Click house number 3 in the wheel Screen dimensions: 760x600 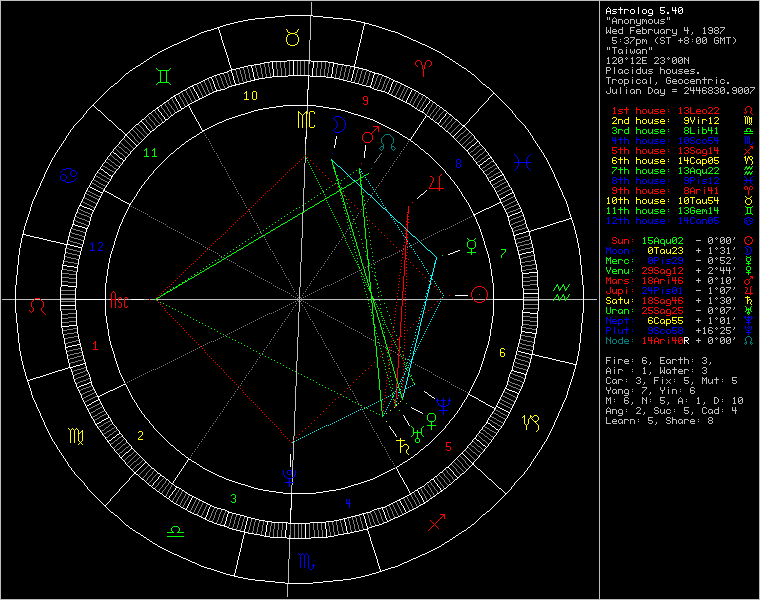pos(234,499)
